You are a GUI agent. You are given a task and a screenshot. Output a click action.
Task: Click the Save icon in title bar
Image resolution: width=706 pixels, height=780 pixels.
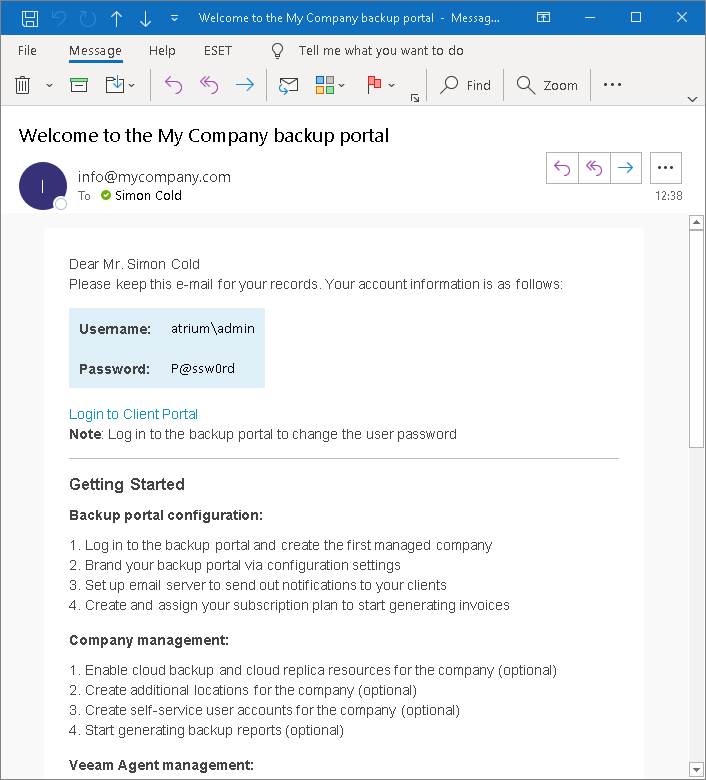30,18
